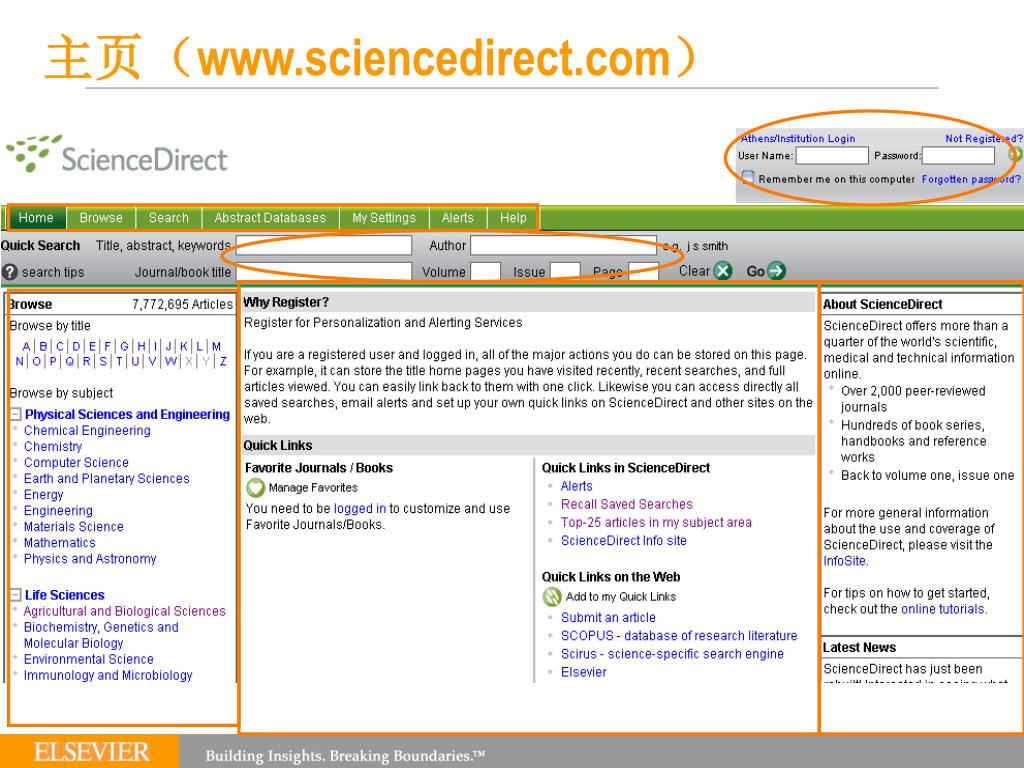The height and width of the screenshot is (768, 1024).
Task: Open the Help tab
Action: click(x=513, y=217)
